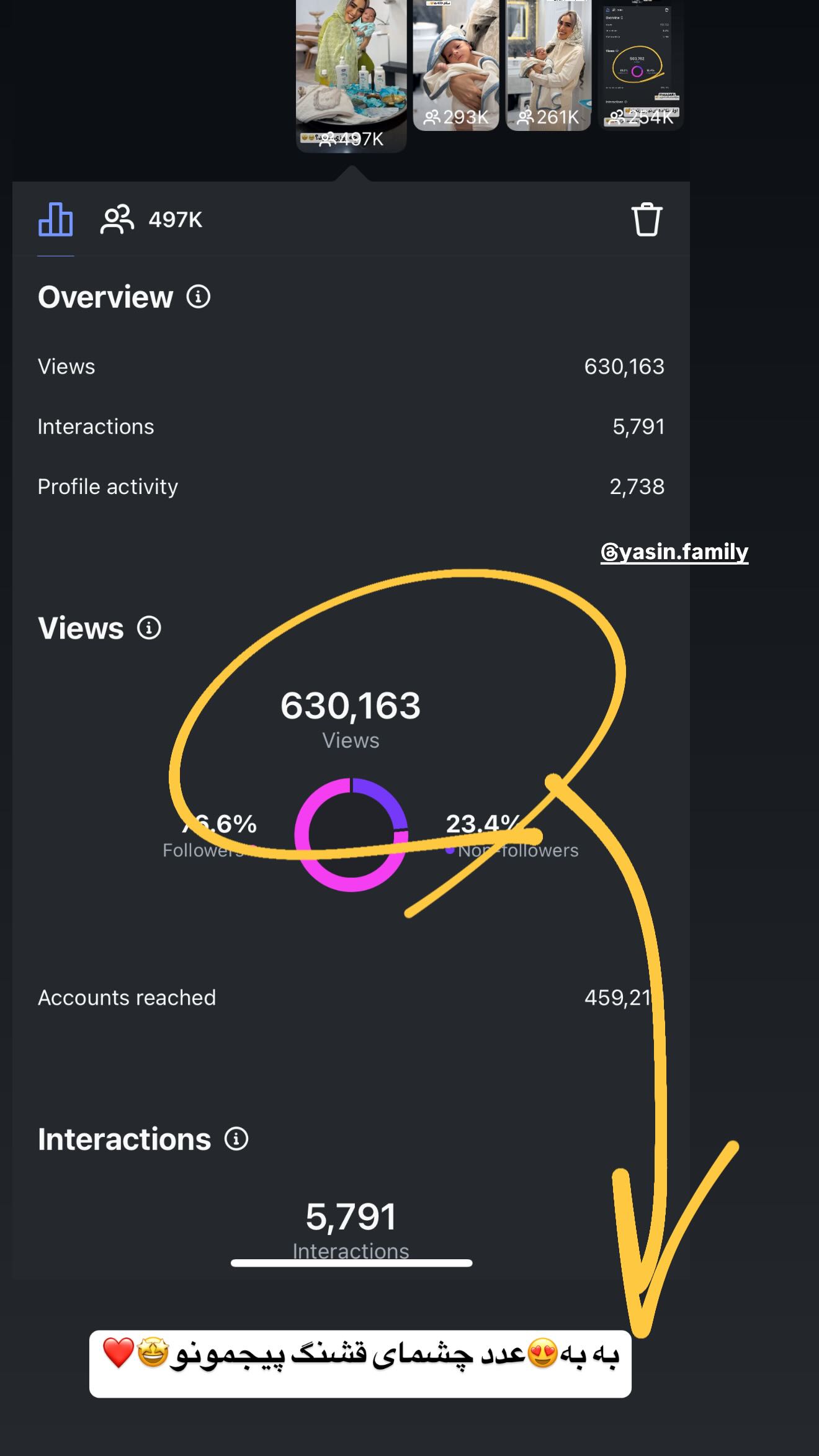Tap the Views row showing 630,163

point(351,366)
